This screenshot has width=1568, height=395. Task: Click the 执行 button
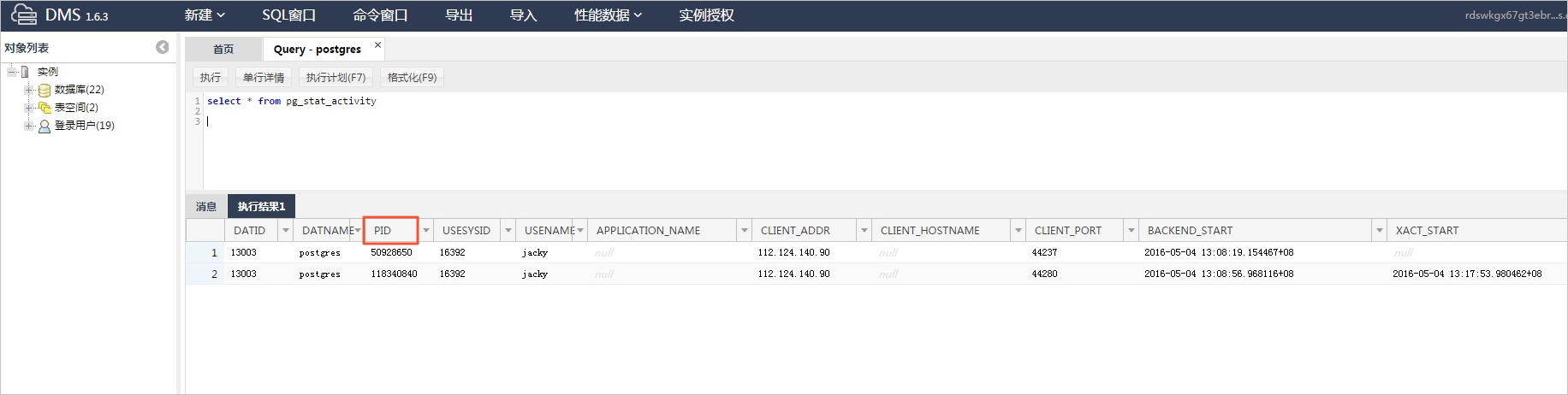[211, 77]
